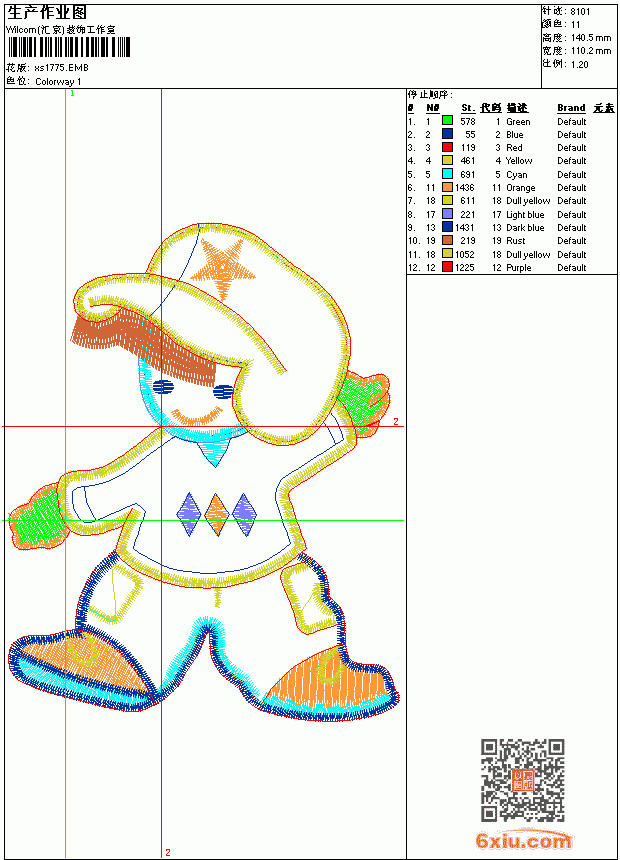This screenshot has width=620, height=860.
Task: Select the Blue swatch beside stitch count 55
Action: [447, 134]
